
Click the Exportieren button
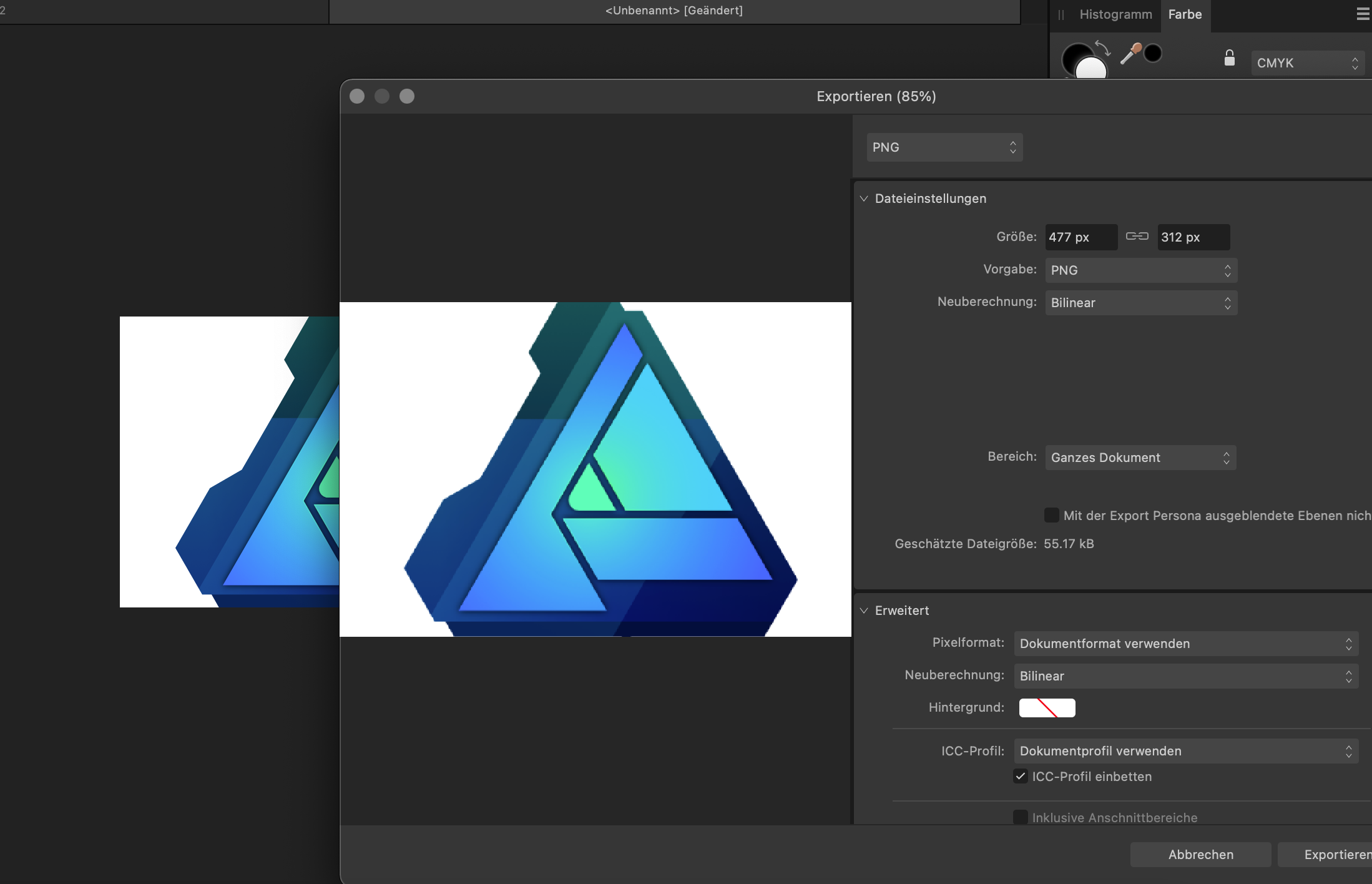pos(1325,855)
